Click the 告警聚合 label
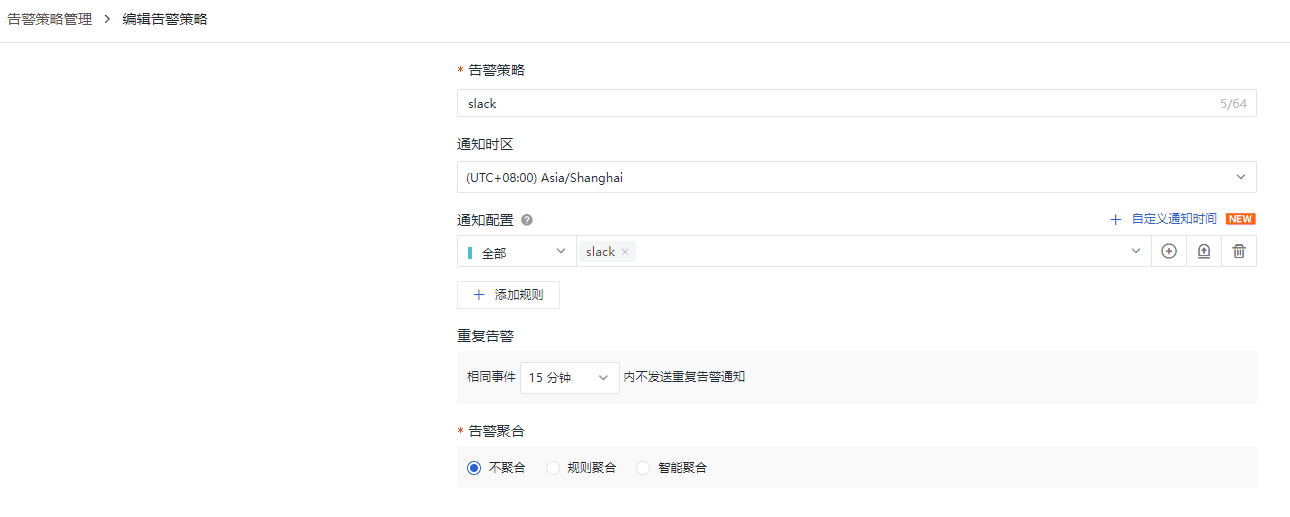This screenshot has width=1290, height=517. click(496, 431)
